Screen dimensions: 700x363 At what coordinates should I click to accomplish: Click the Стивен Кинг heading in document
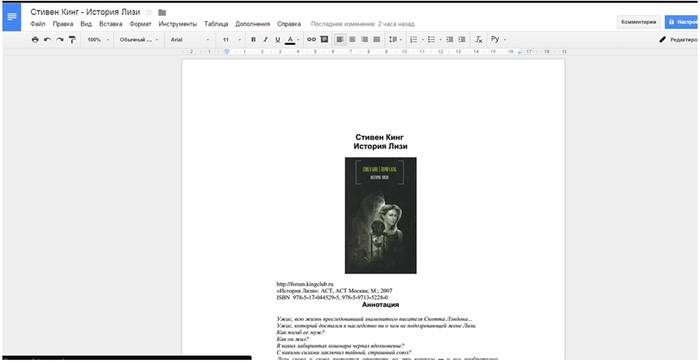pos(379,137)
